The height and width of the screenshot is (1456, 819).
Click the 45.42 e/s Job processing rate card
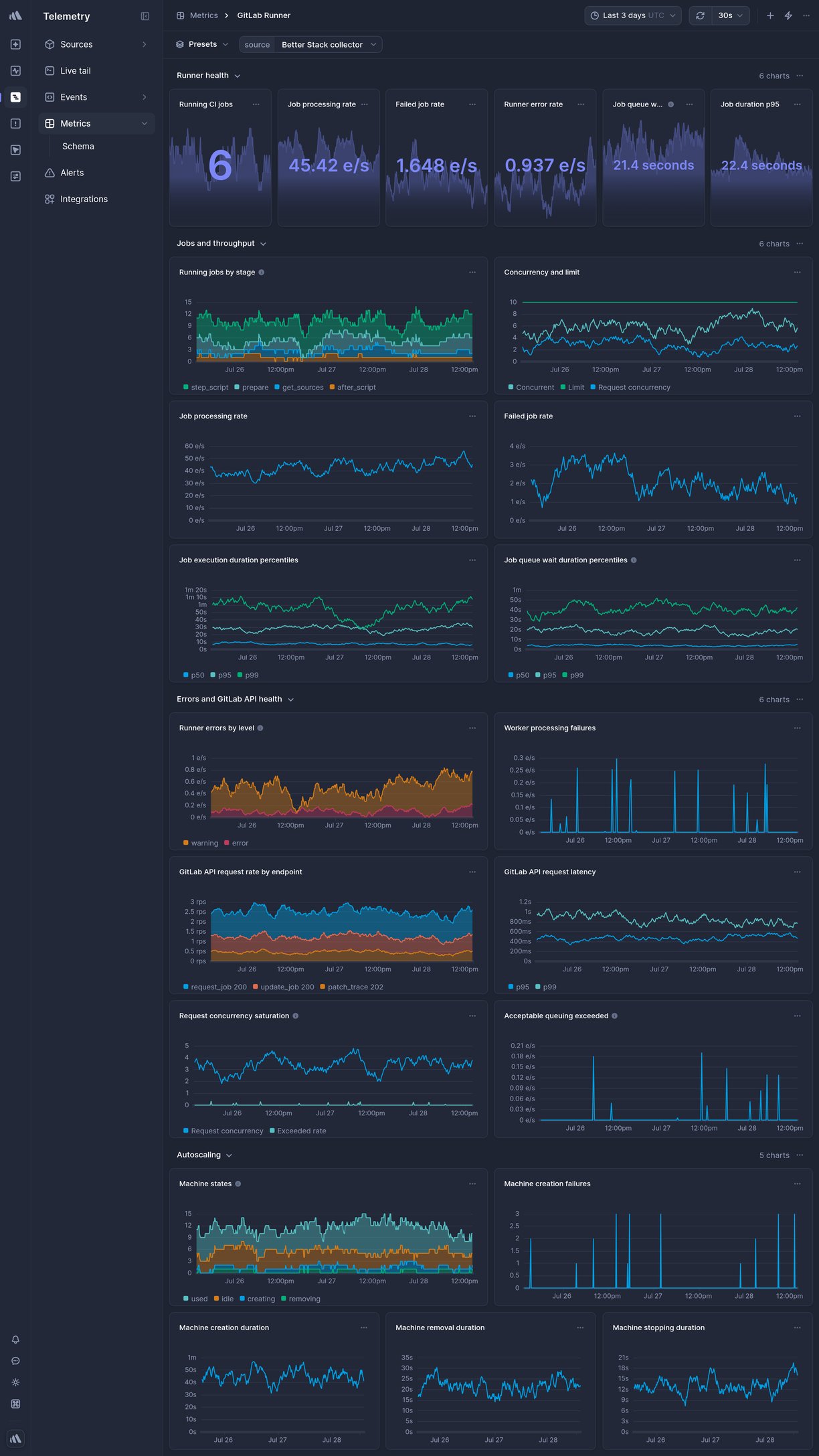329,158
